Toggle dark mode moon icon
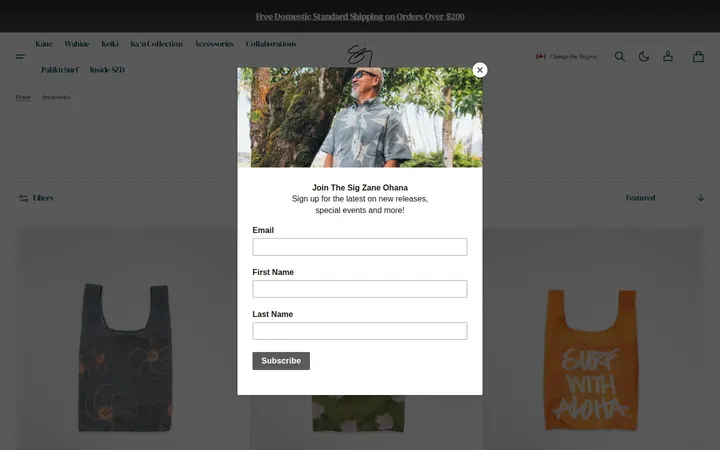The height and width of the screenshot is (450, 720). point(644,56)
